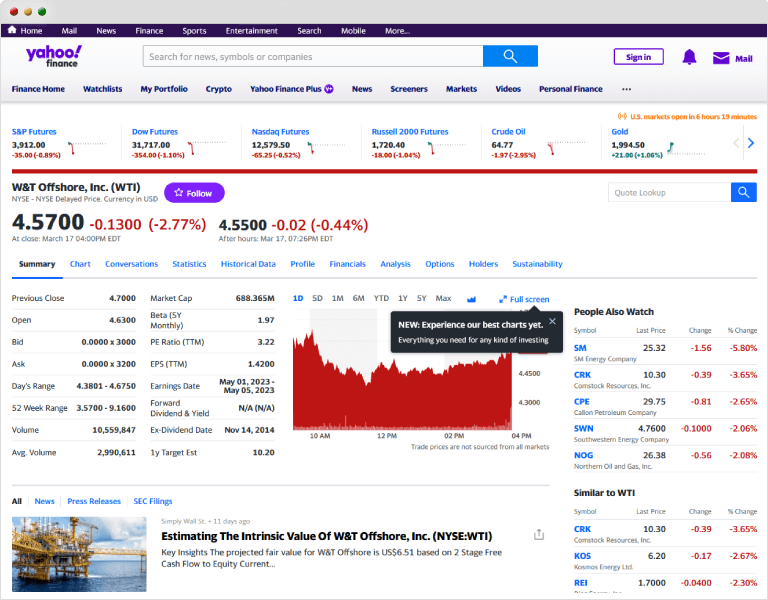Minimize window with yellow button
Image resolution: width=768 pixels, height=600 pixels.
click(x=28, y=12)
